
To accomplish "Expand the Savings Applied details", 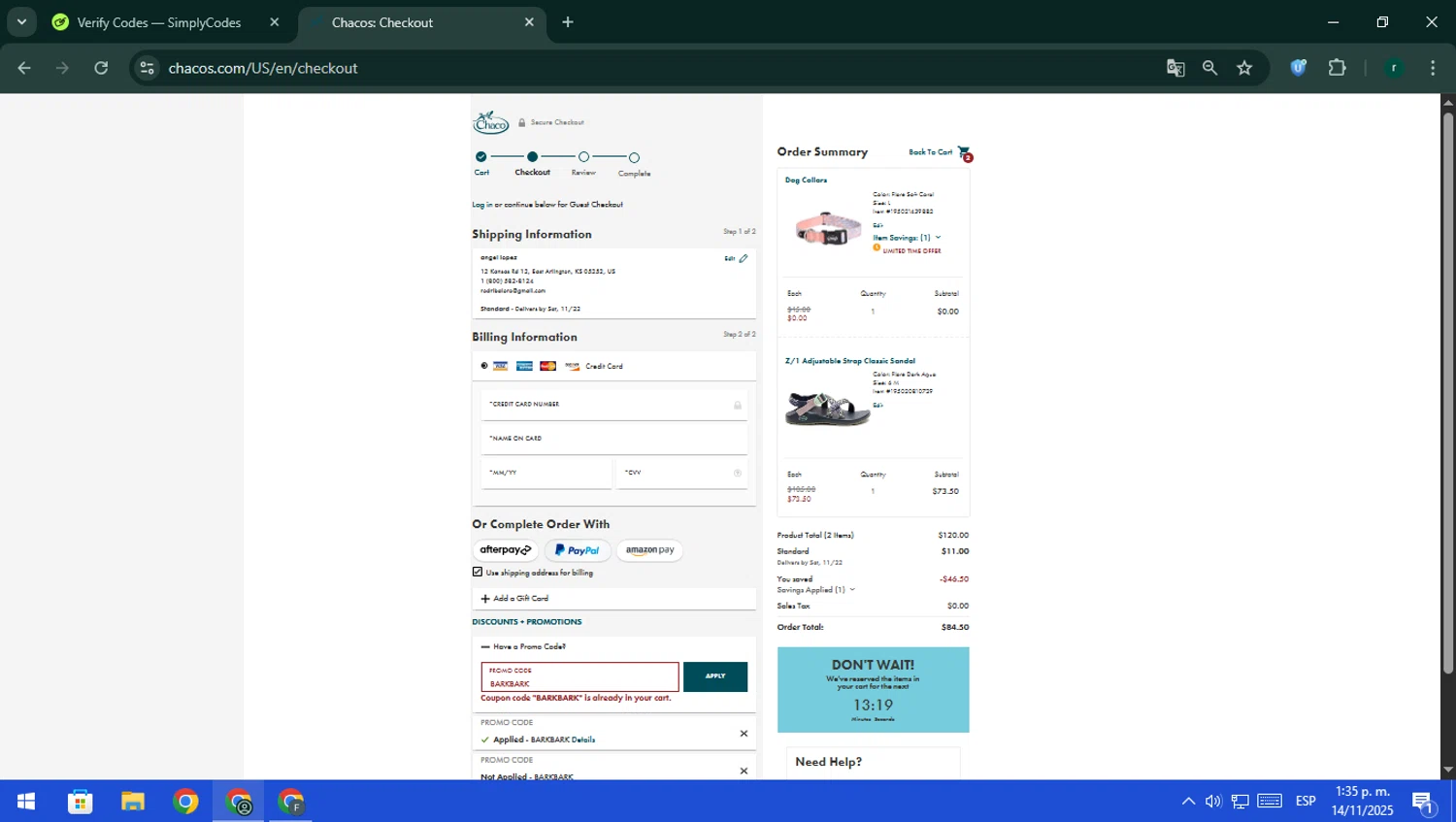I will point(815,590).
